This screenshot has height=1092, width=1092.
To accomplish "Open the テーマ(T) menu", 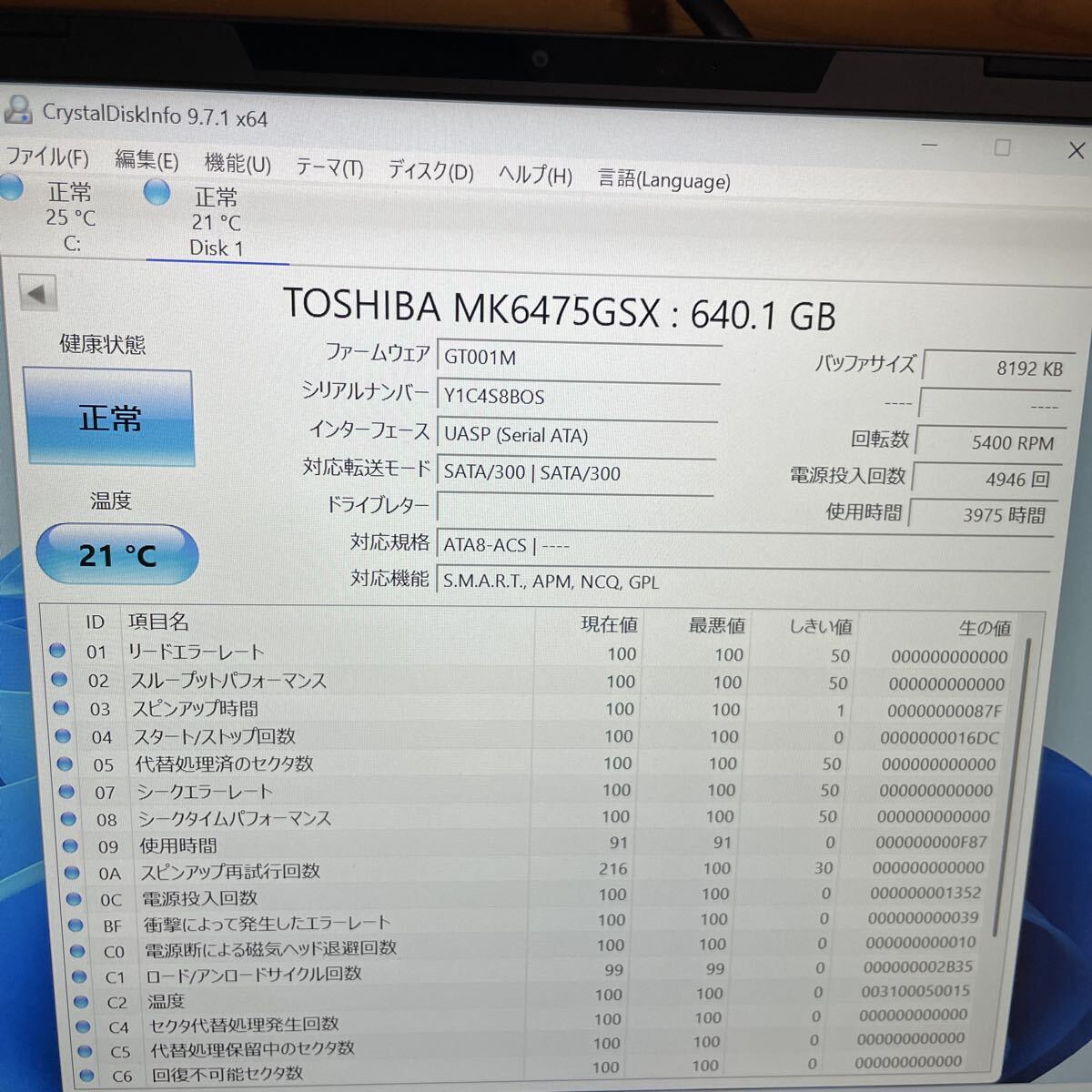I will pyautogui.click(x=329, y=167).
